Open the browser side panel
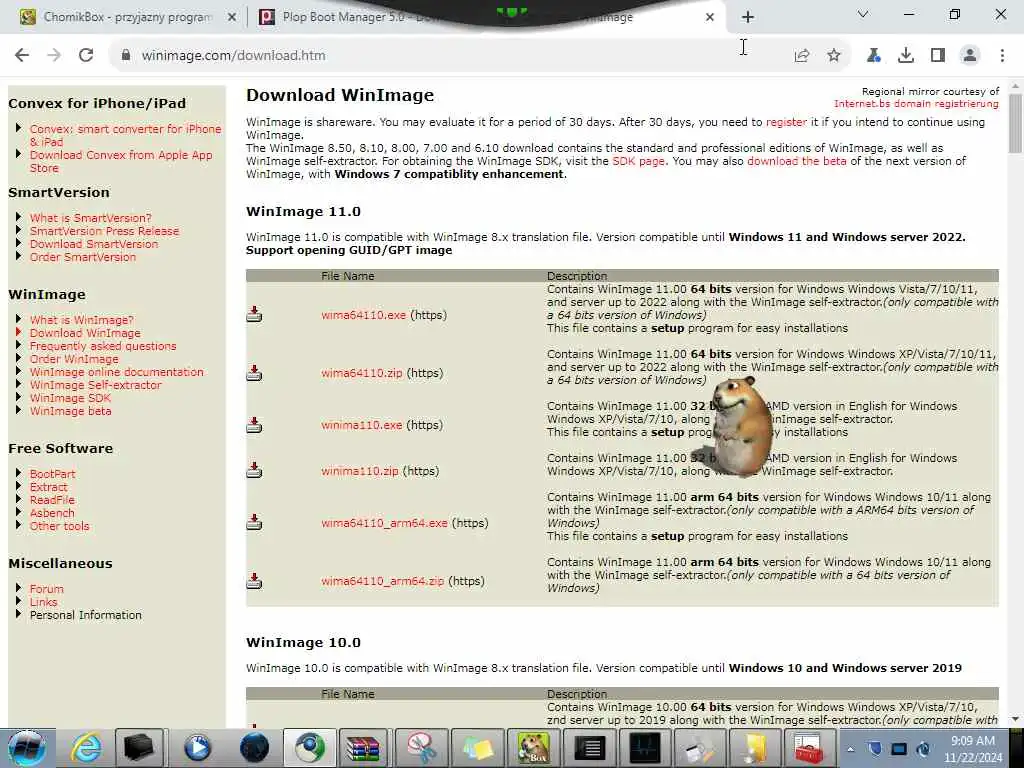Viewport: 1024px width, 768px height. tap(938, 56)
